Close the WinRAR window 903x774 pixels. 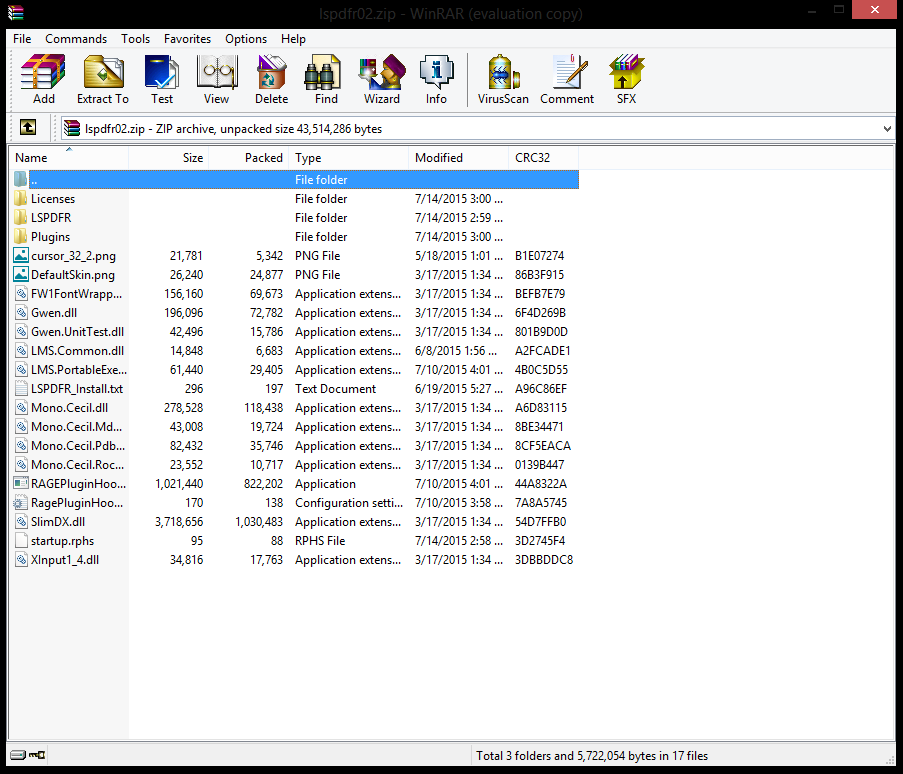874,10
